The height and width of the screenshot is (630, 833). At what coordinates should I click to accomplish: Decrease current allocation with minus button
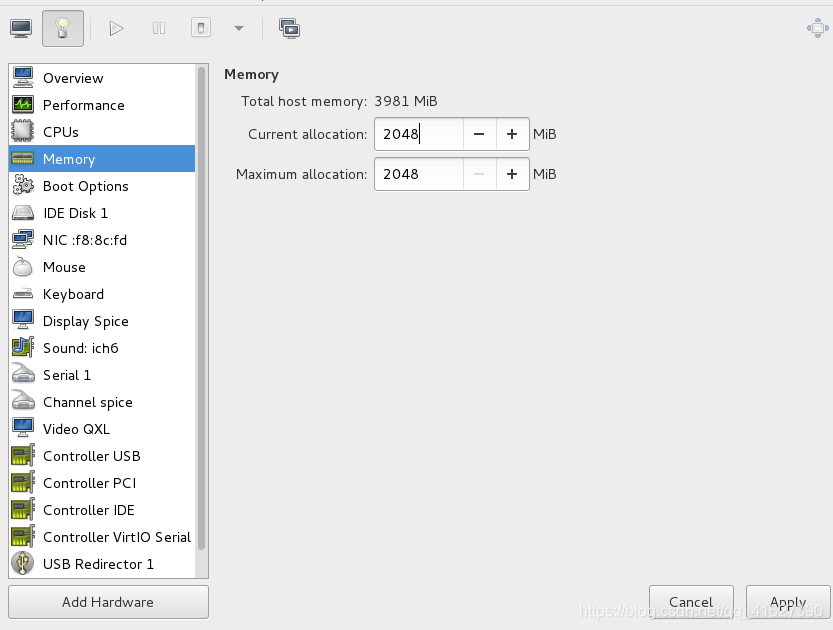(x=479, y=134)
